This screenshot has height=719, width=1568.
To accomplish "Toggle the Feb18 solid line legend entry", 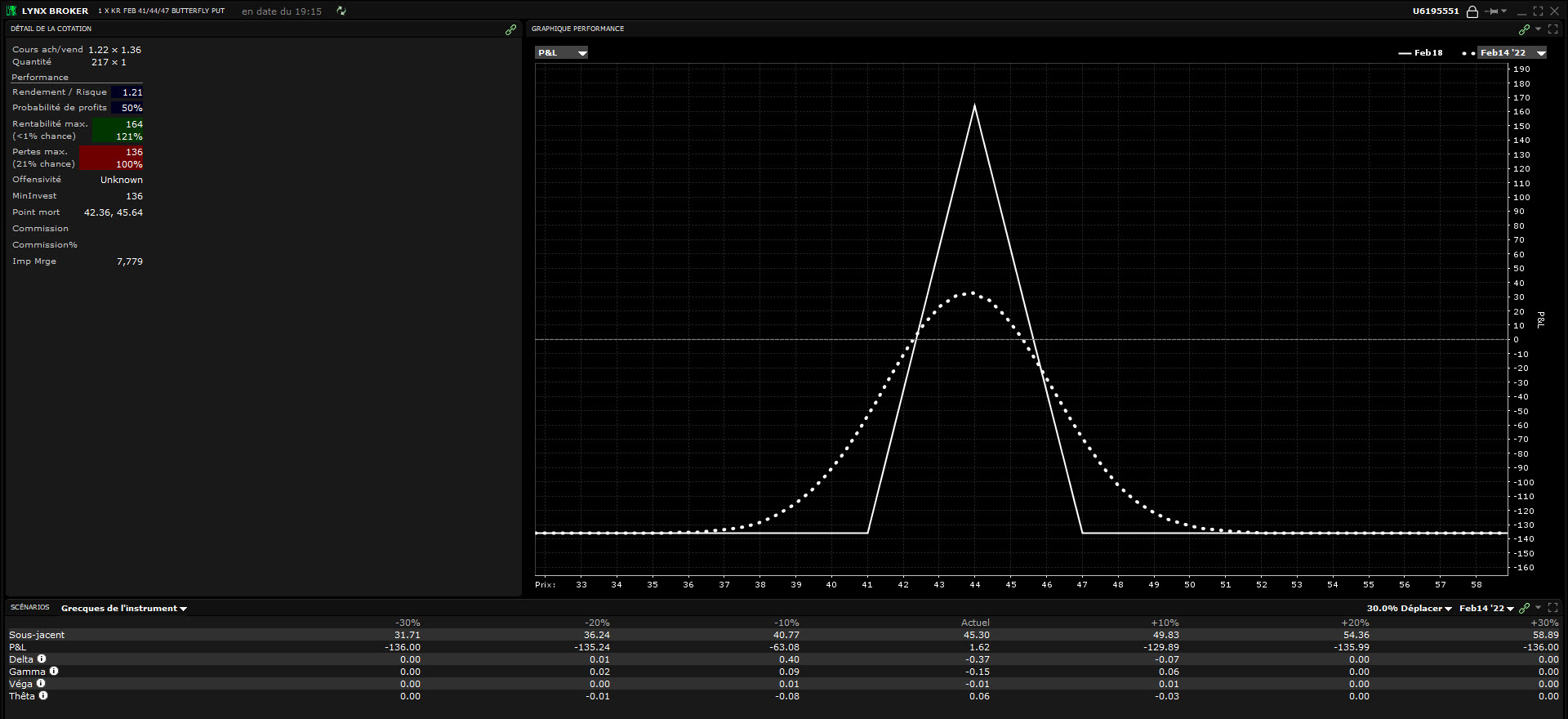I will click(x=1420, y=52).
